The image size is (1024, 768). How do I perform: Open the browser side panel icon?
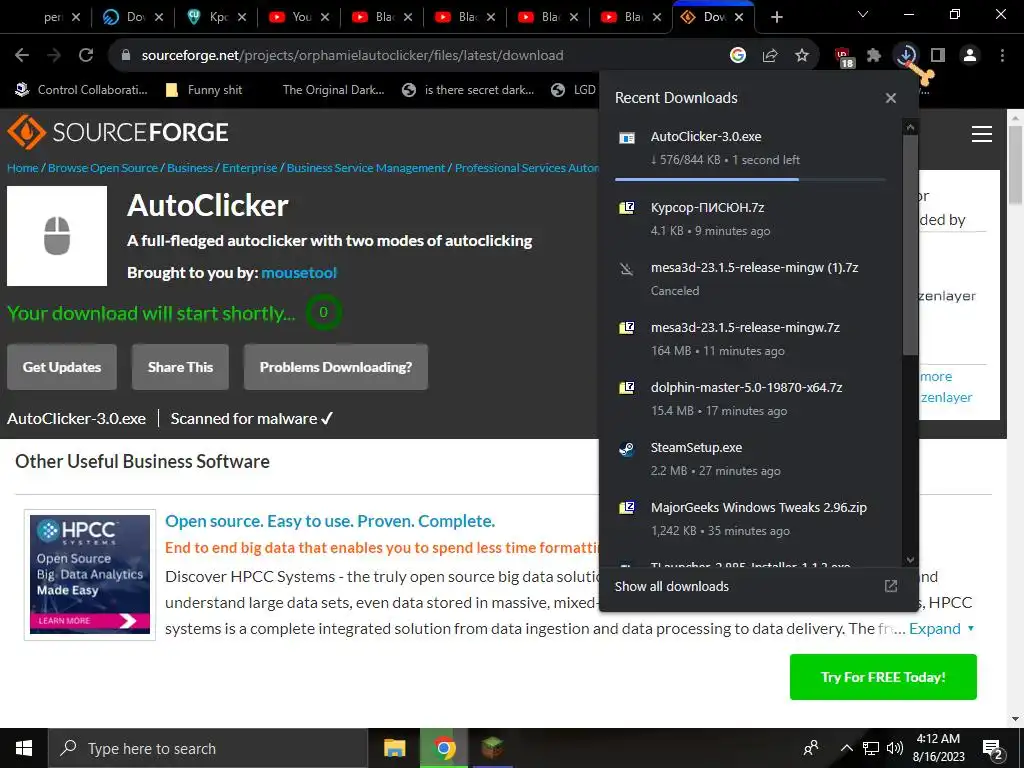click(x=938, y=56)
